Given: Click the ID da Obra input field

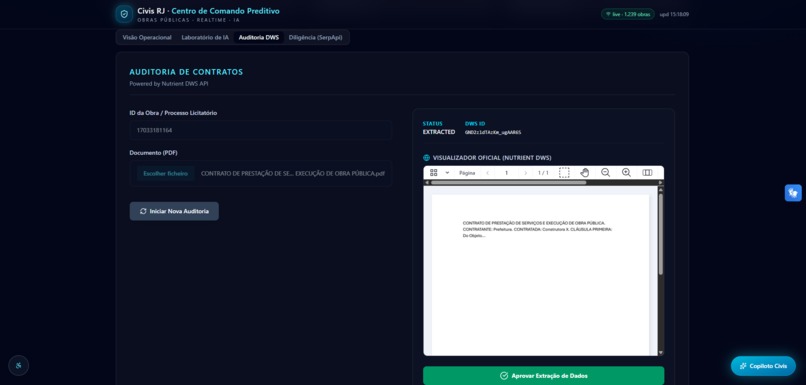Looking at the screenshot, I should coord(261,131).
